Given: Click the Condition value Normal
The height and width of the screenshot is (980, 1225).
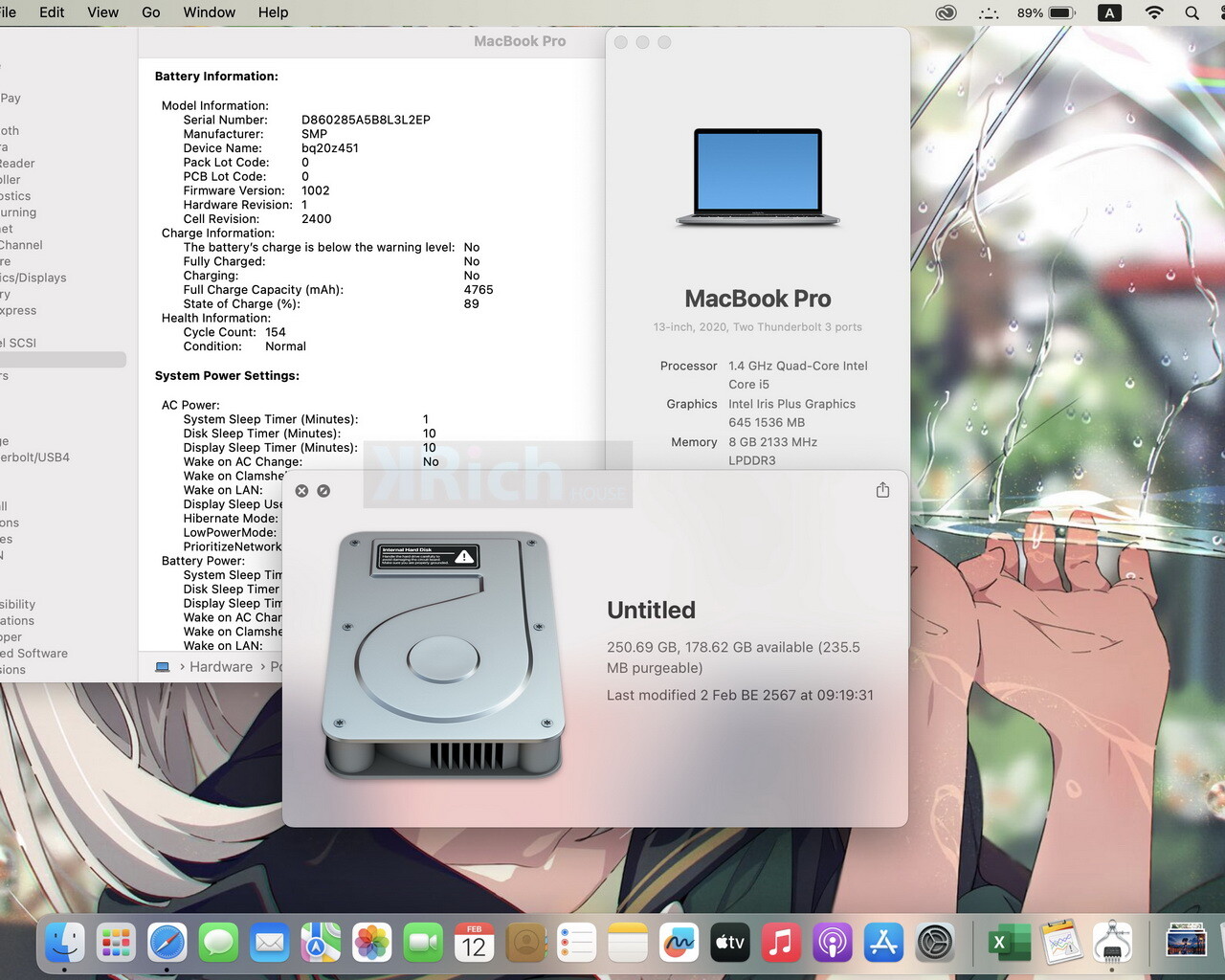Looking at the screenshot, I should pos(285,346).
